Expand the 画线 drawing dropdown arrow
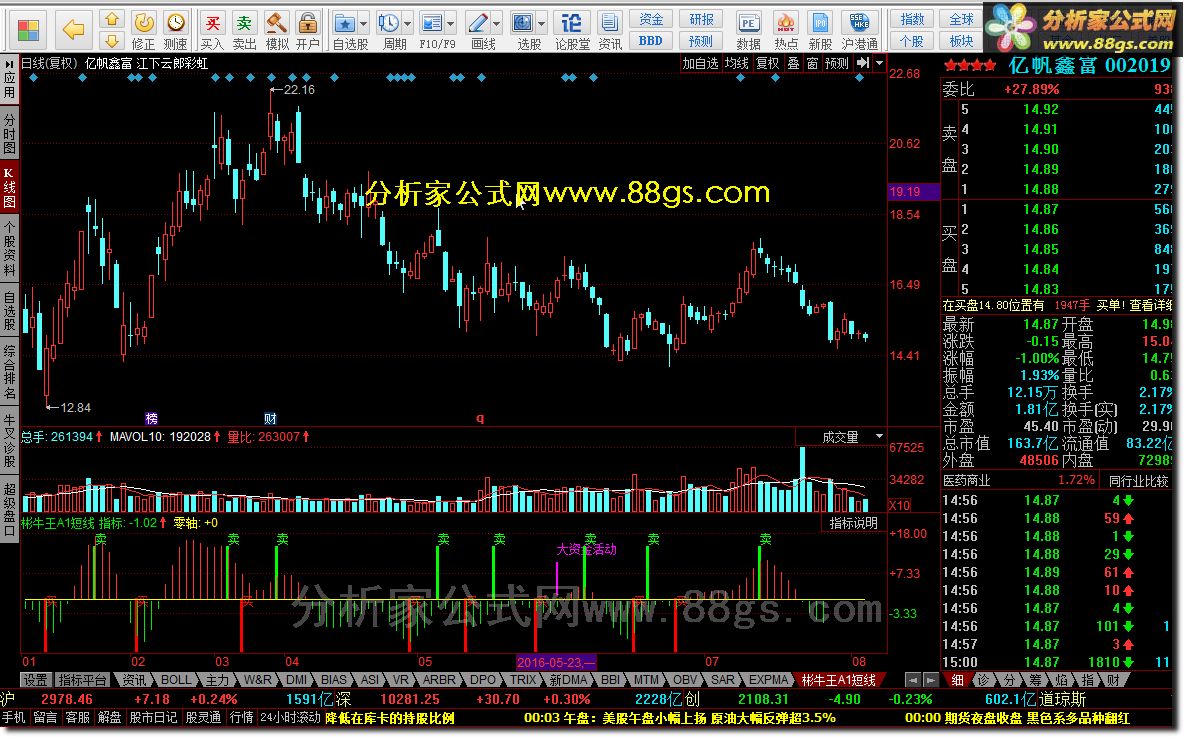The width and height of the screenshot is (1185, 737). 496,23
